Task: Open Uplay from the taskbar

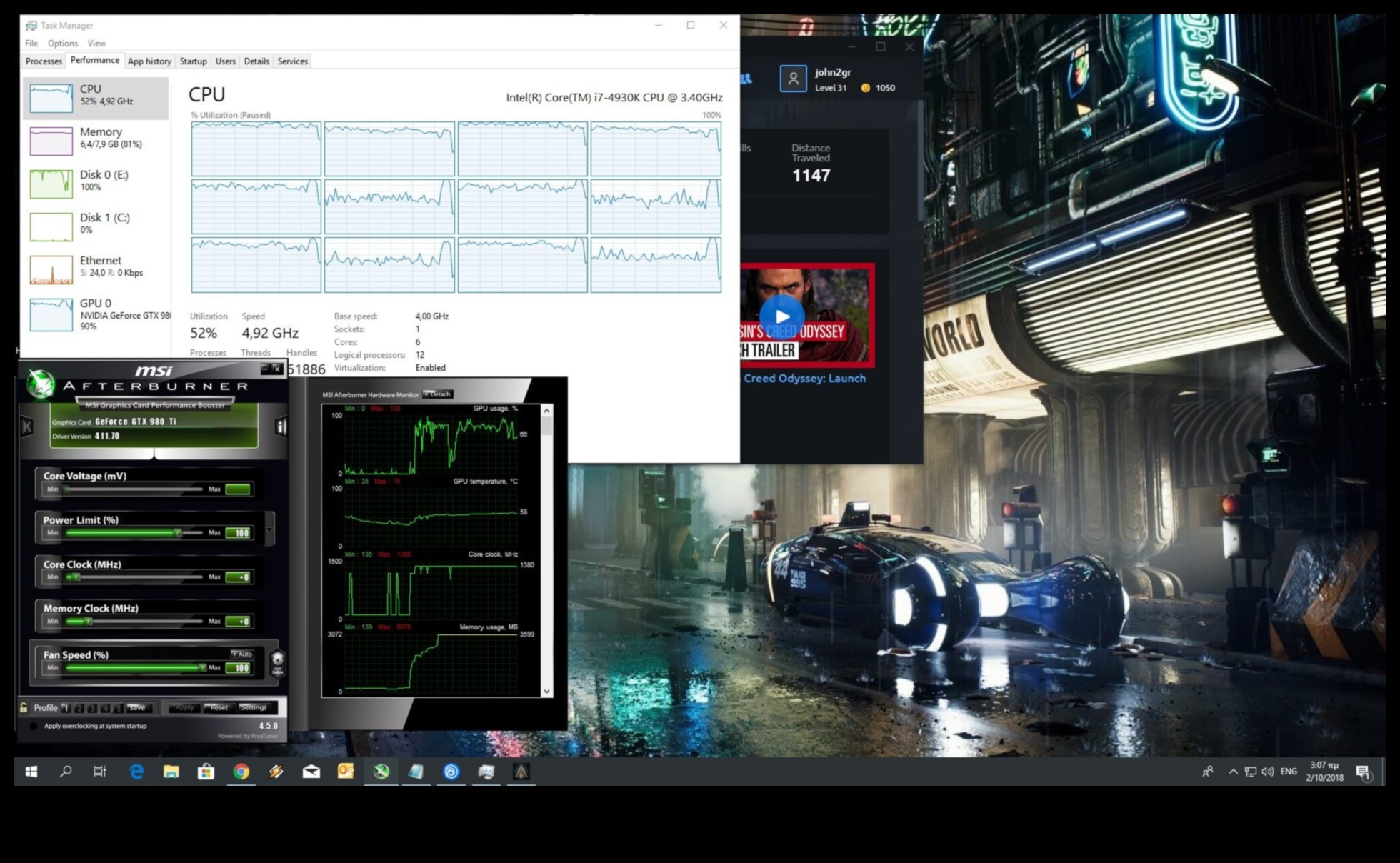Action: pos(451,772)
